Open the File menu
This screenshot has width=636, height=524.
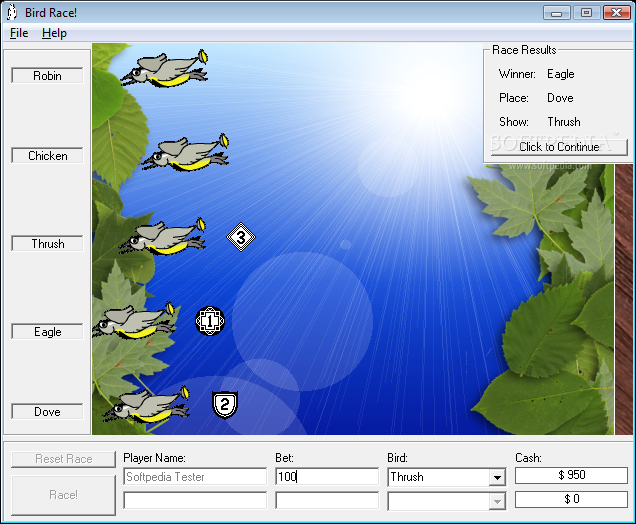pos(19,33)
